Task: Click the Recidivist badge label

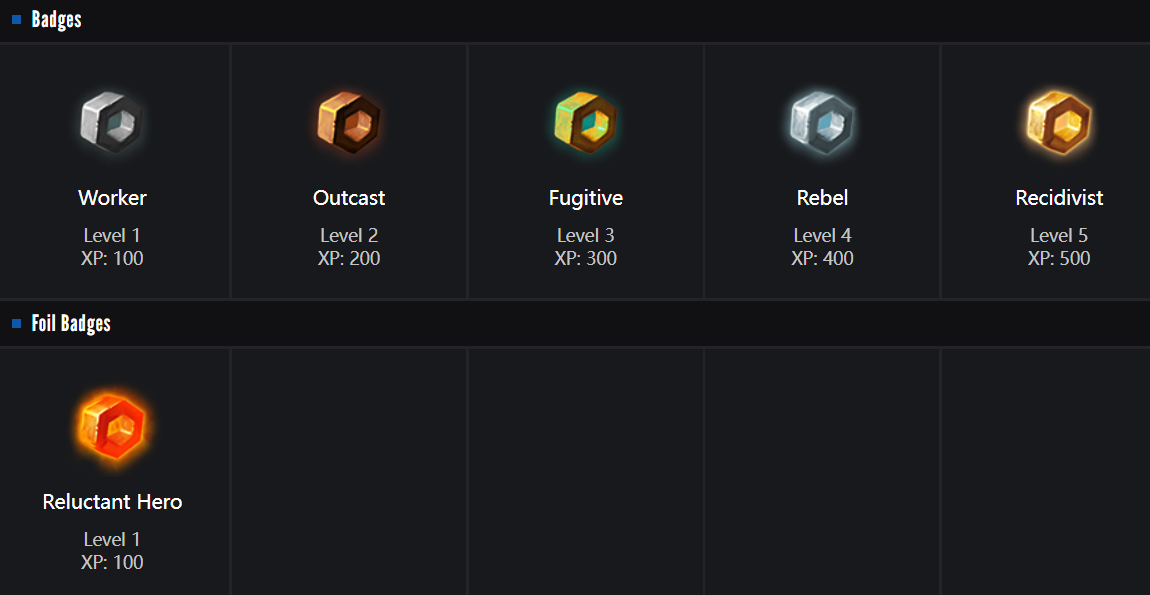Action: 1059,198
